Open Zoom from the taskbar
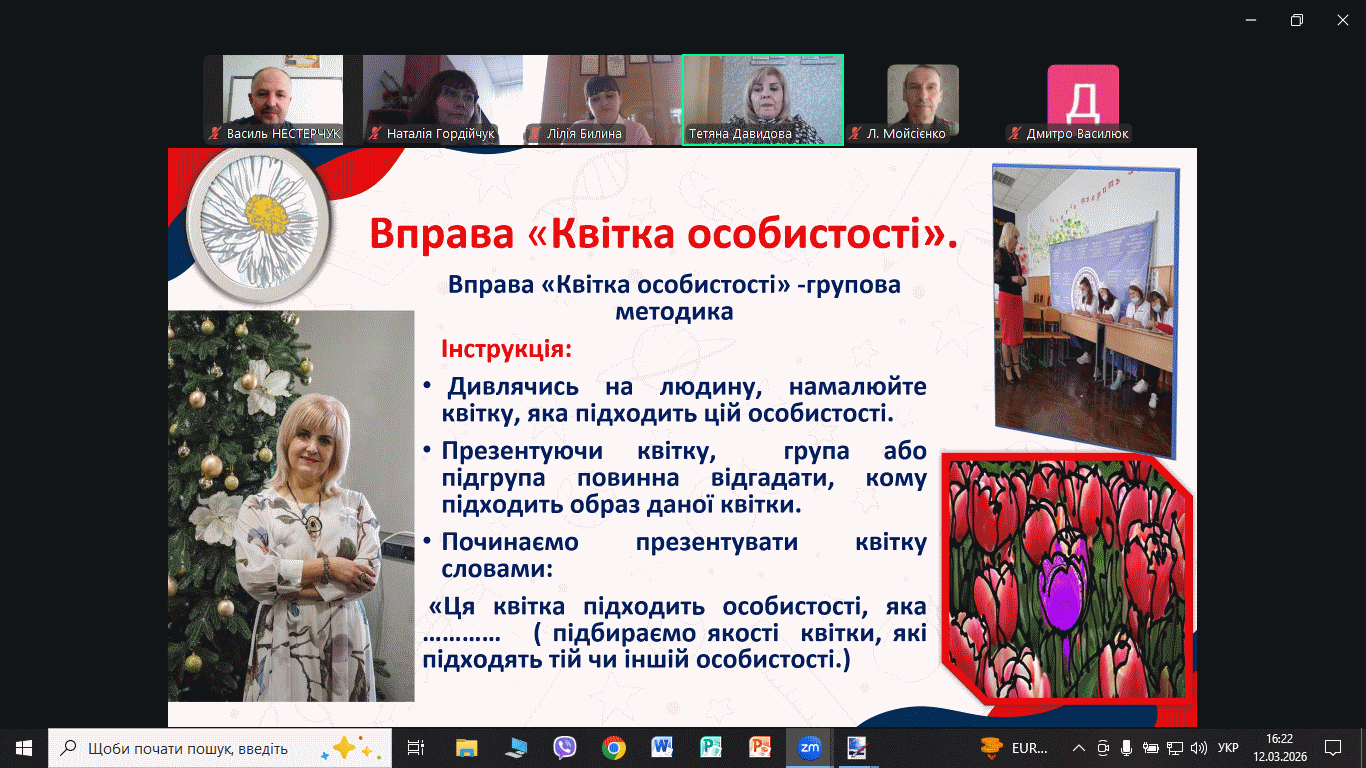This screenshot has height=768, width=1366. coord(809,747)
